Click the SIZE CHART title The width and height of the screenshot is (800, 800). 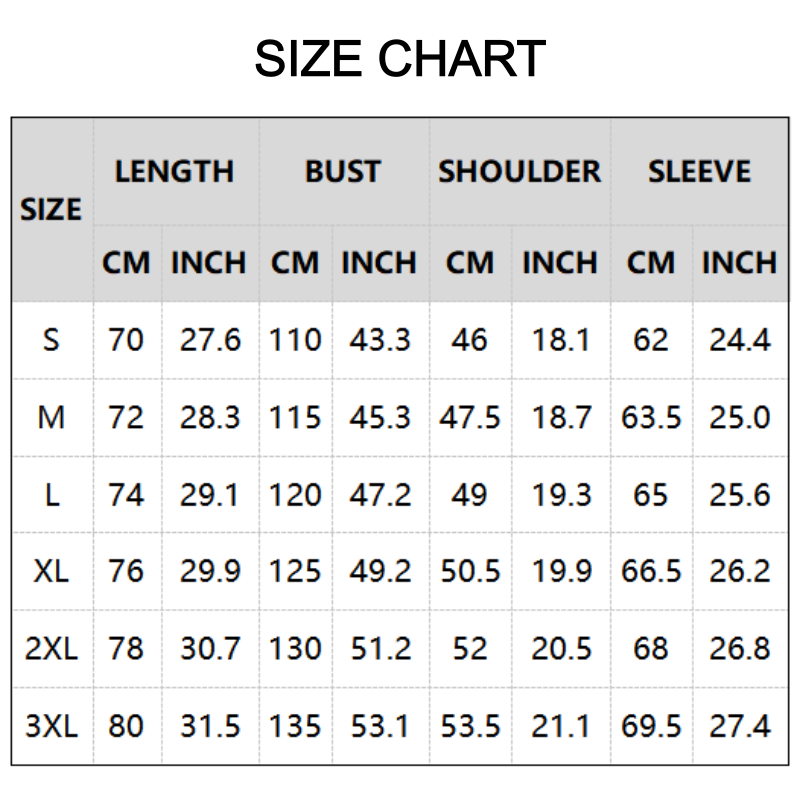click(x=400, y=60)
